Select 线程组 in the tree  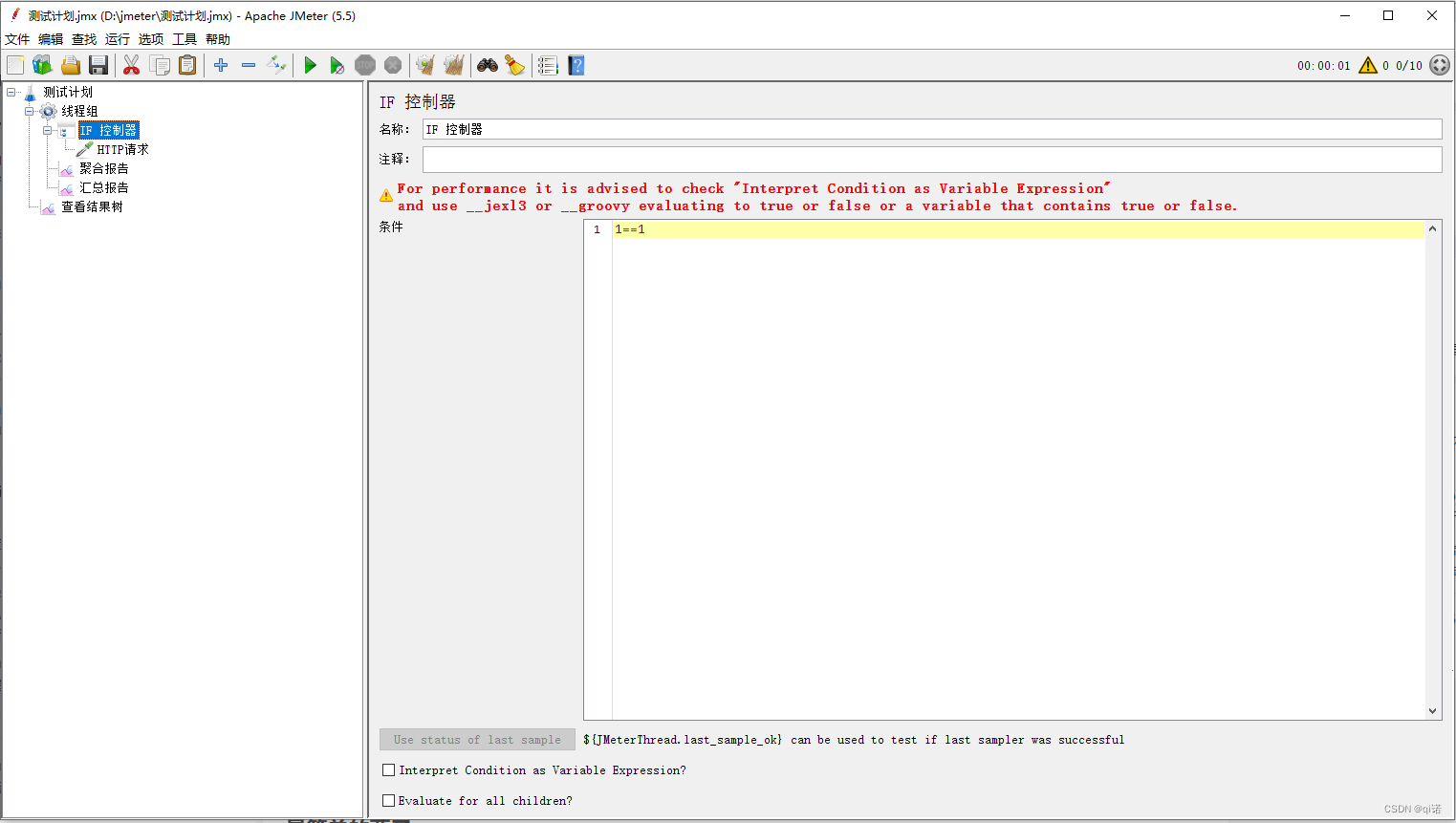(79, 111)
